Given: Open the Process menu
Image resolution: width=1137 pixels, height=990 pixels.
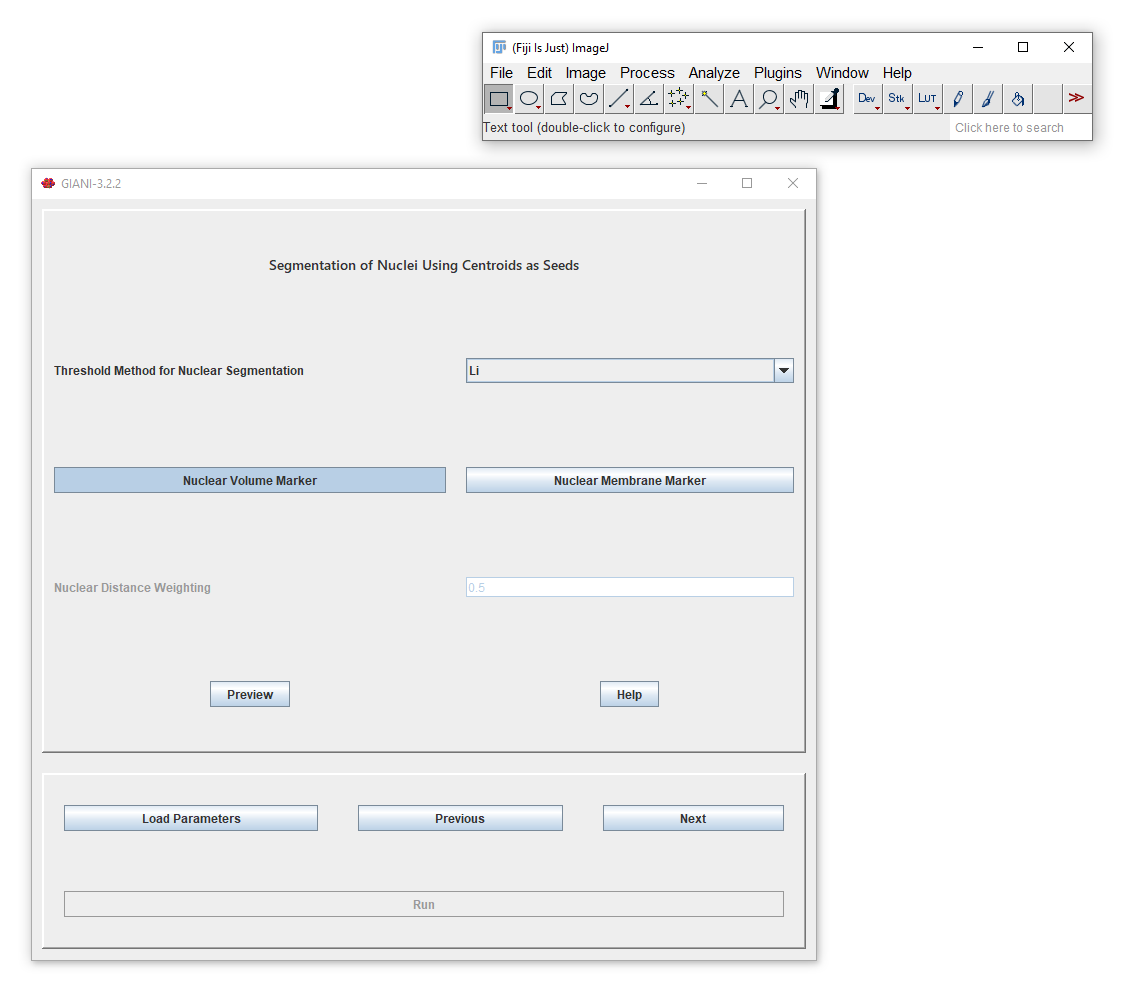Looking at the screenshot, I should (647, 73).
